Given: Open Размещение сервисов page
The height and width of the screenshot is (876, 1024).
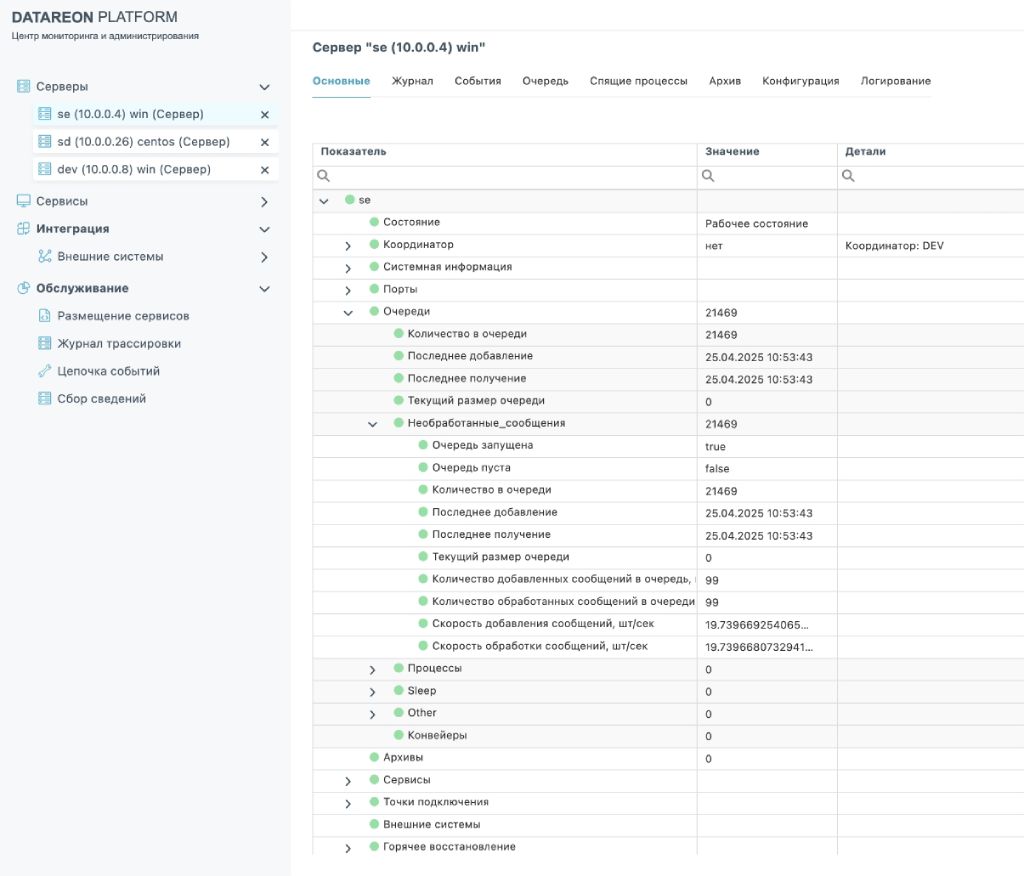Looking at the screenshot, I should click(x=123, y=316).
